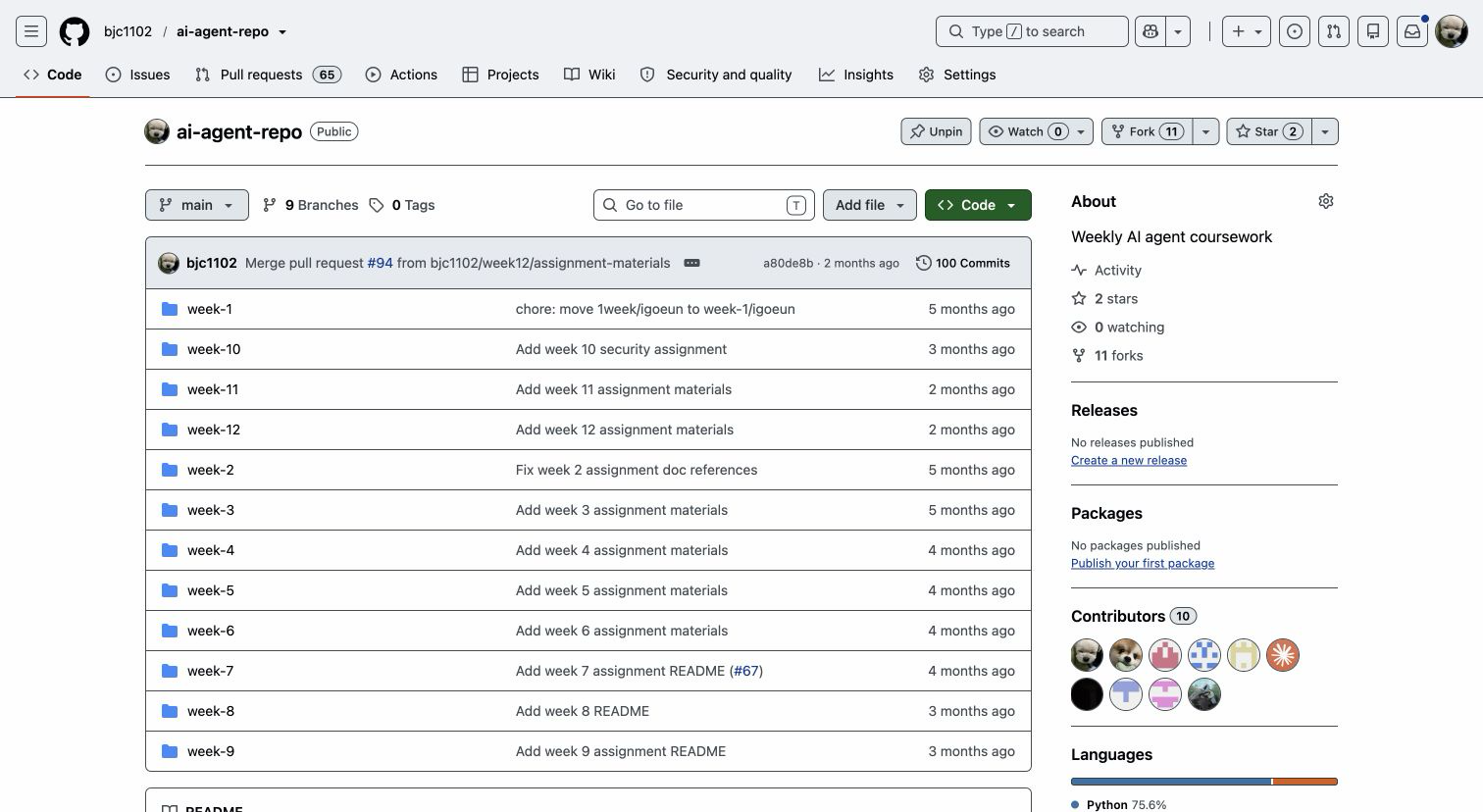Open the issues icon in header
1483x812 pixels.
click(1295, 31)
